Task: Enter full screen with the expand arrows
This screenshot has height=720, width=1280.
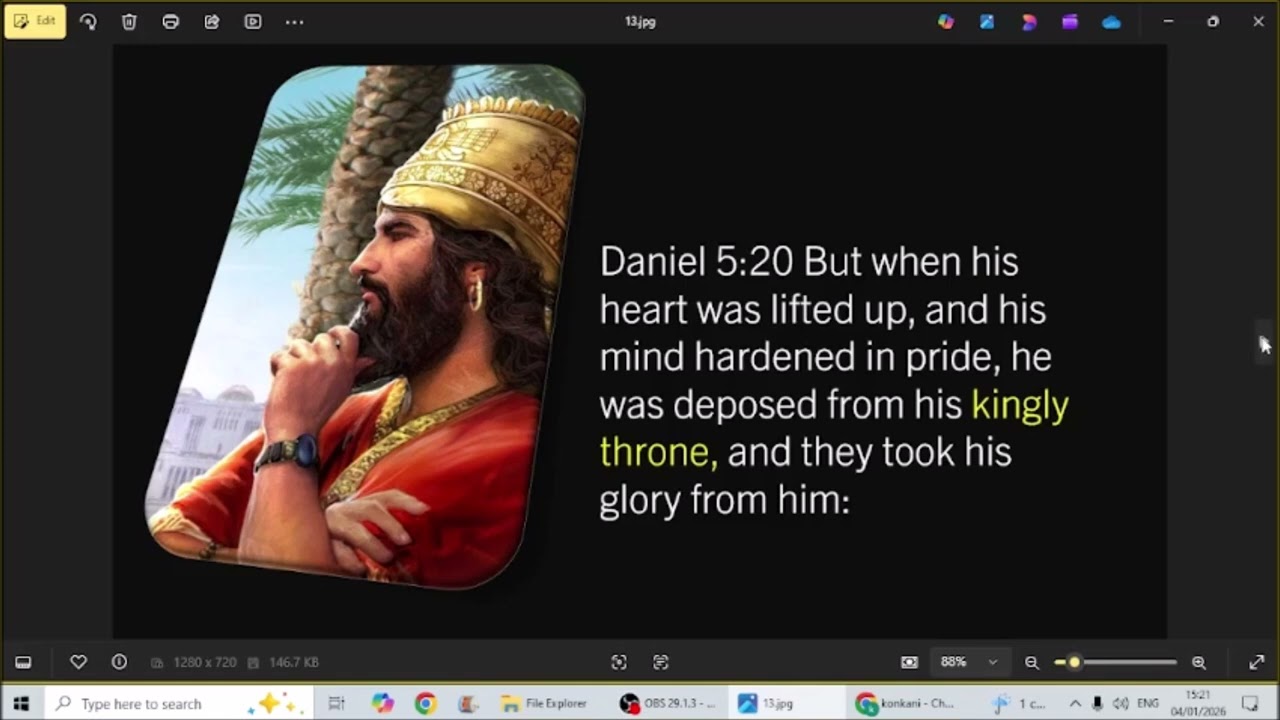Action: [1257, 662]
